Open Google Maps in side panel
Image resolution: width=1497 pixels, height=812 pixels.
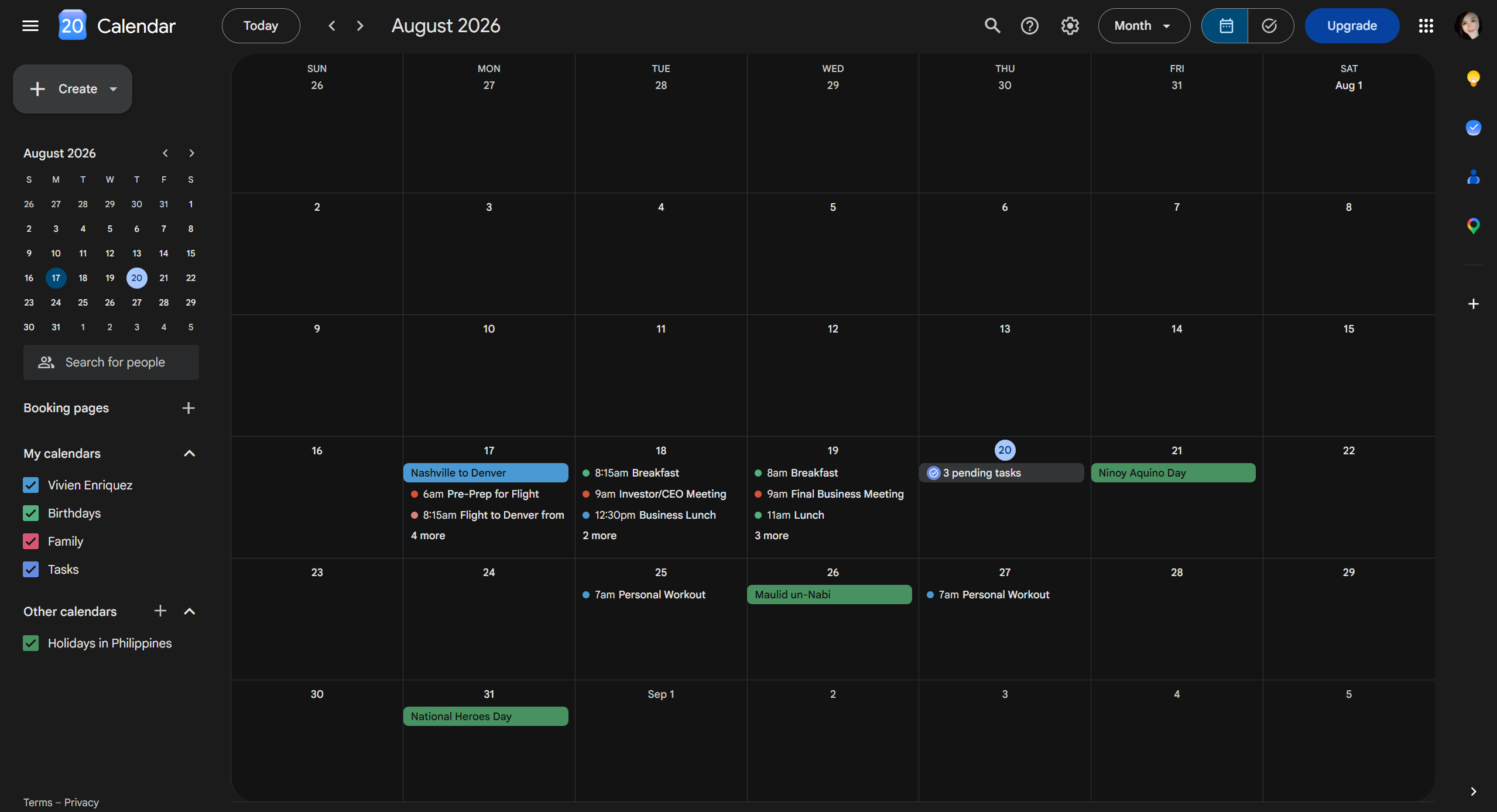[x=1474, y=226]
